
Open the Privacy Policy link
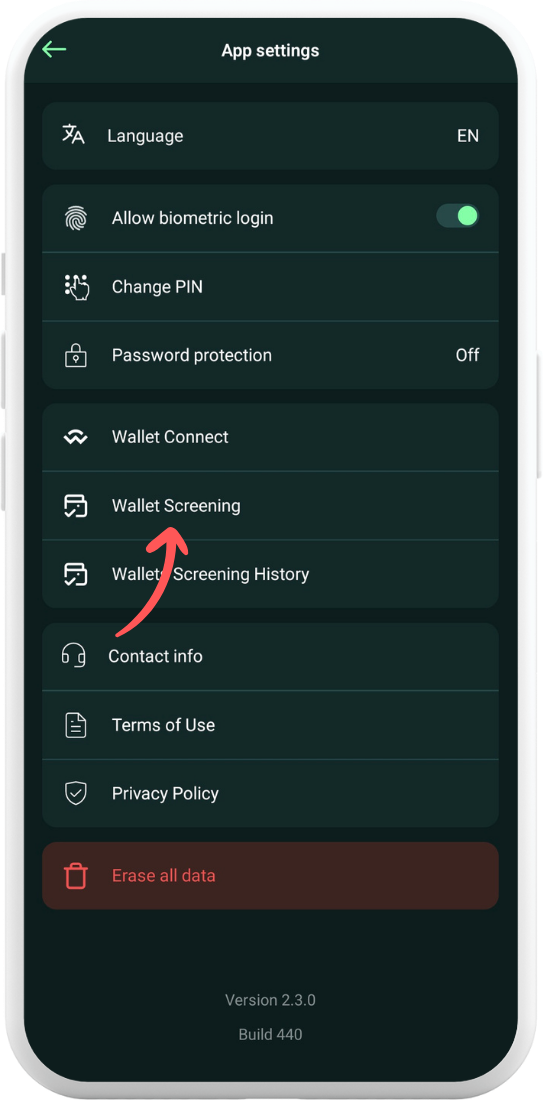pos(270,793)
